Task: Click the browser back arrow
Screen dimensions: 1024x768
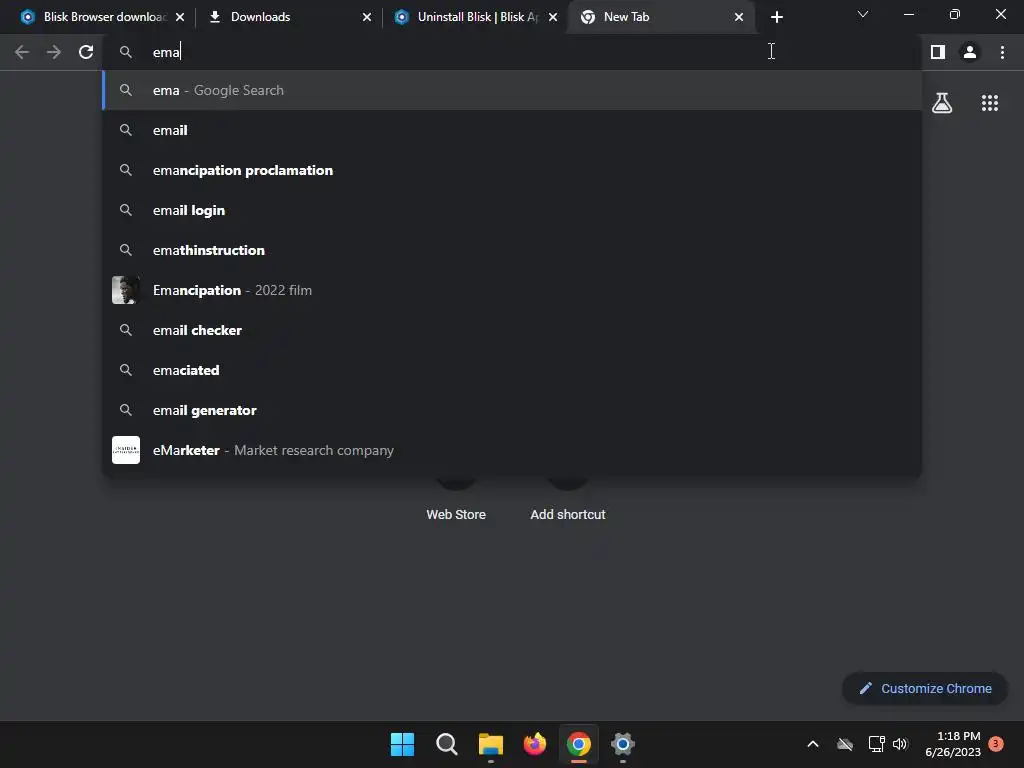Action: tap(22, 52)
